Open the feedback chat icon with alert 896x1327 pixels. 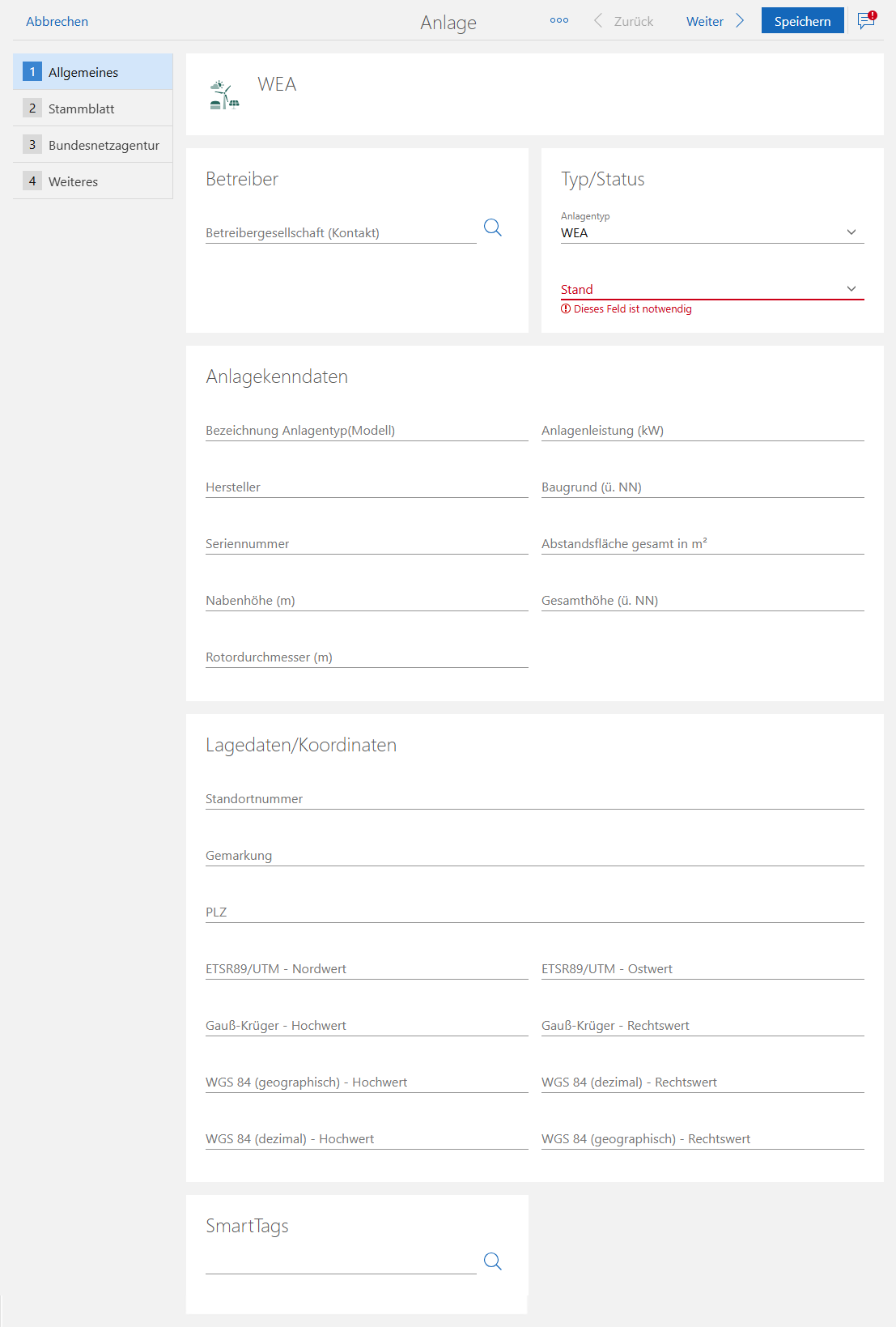(867, 20)
